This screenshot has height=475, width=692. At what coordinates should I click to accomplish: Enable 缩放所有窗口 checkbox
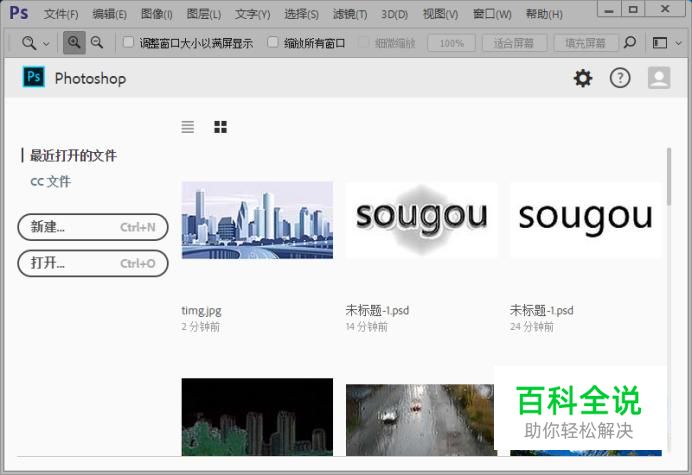coord(273,42)
